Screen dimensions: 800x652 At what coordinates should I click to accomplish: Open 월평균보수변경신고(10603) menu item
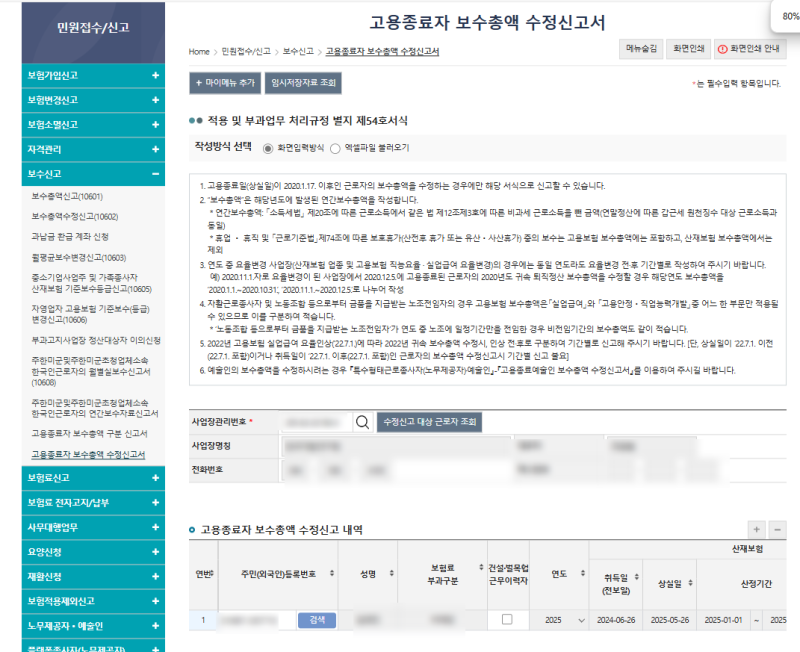[79, 258]
